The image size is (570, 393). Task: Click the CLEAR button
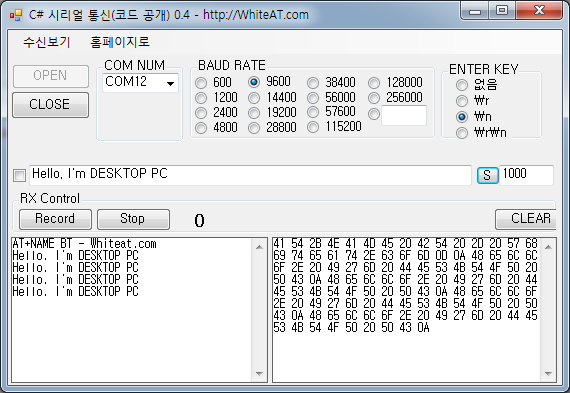pyautogui.click(x=526, y=219)
